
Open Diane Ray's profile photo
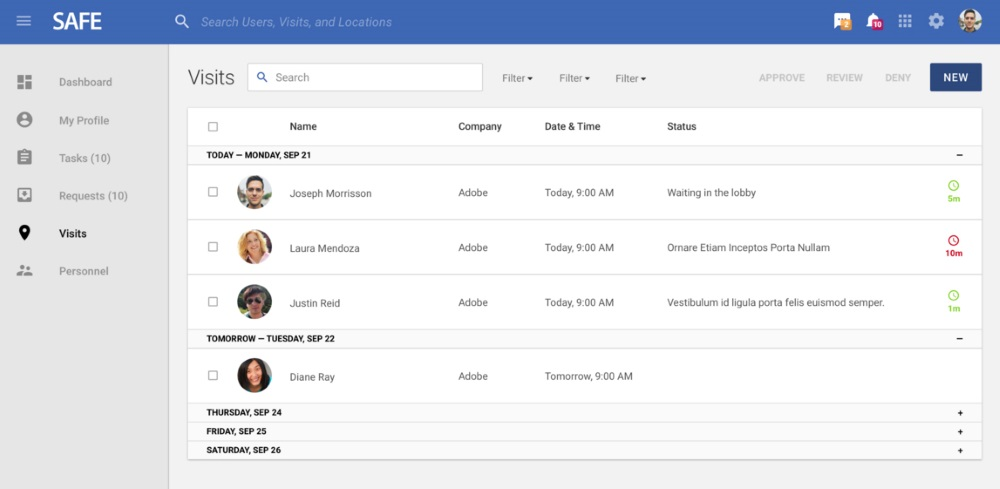pos(254,376)
